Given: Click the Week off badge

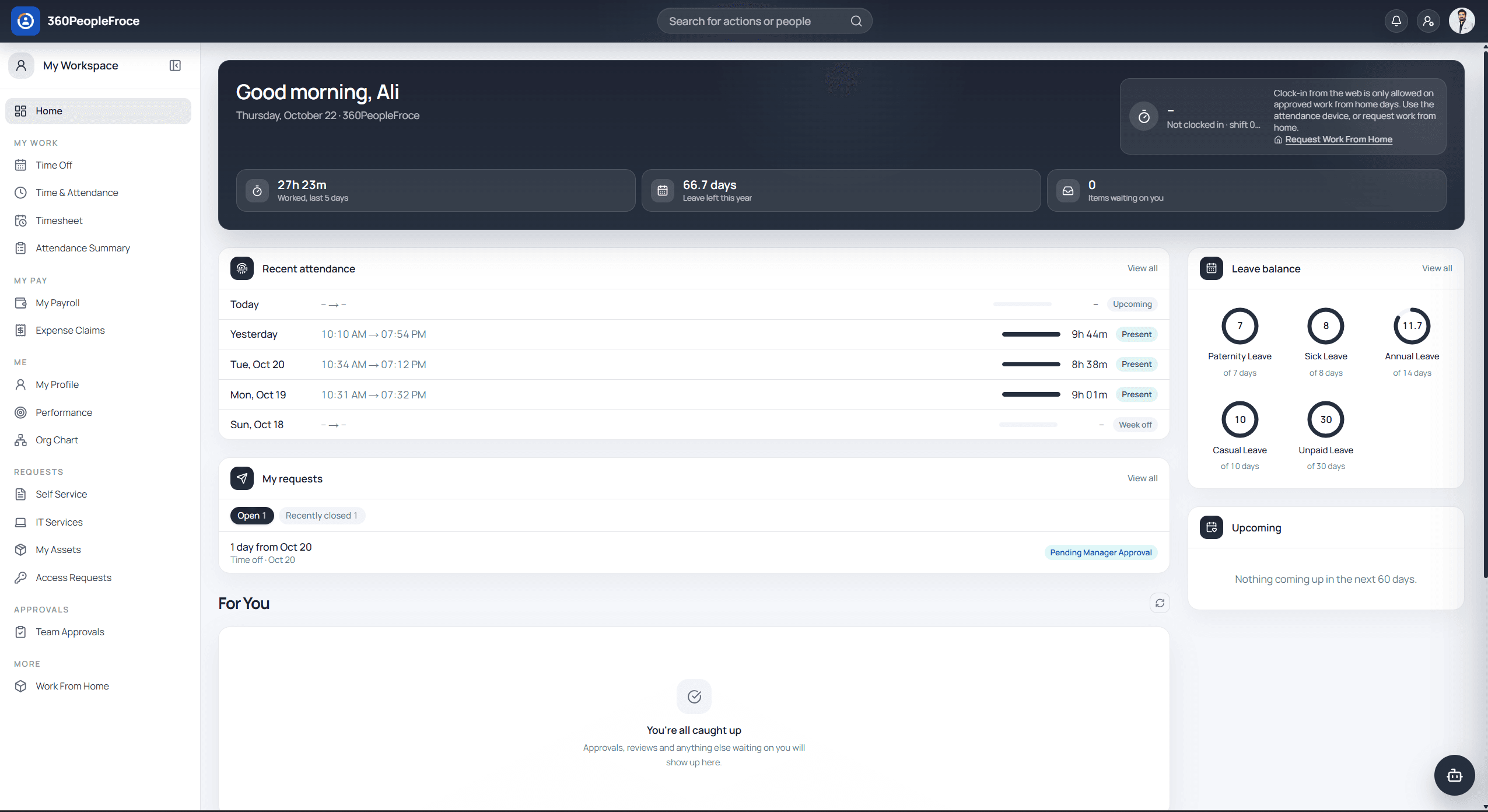Looking at the screenshot, I should [x=1135, y=425].
